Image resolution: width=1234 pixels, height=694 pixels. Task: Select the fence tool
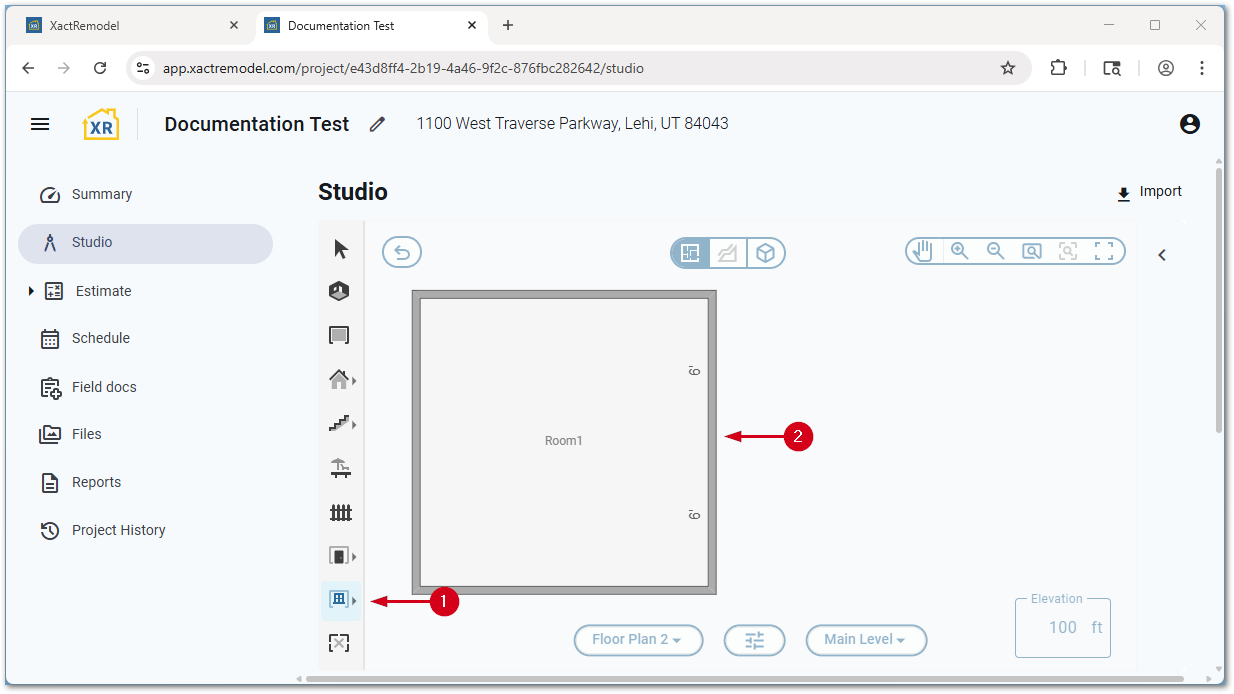click(341, 513)
